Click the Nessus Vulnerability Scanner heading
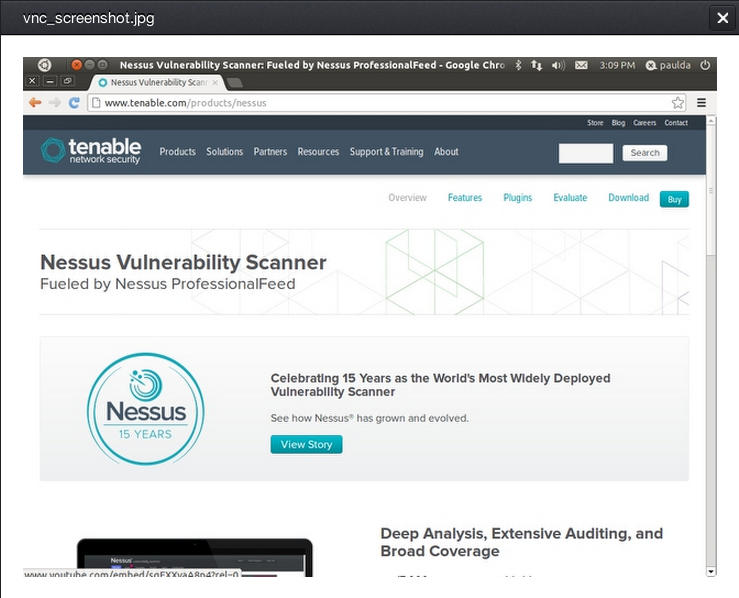This screenshot has width=739, height=598. point(183,262)
